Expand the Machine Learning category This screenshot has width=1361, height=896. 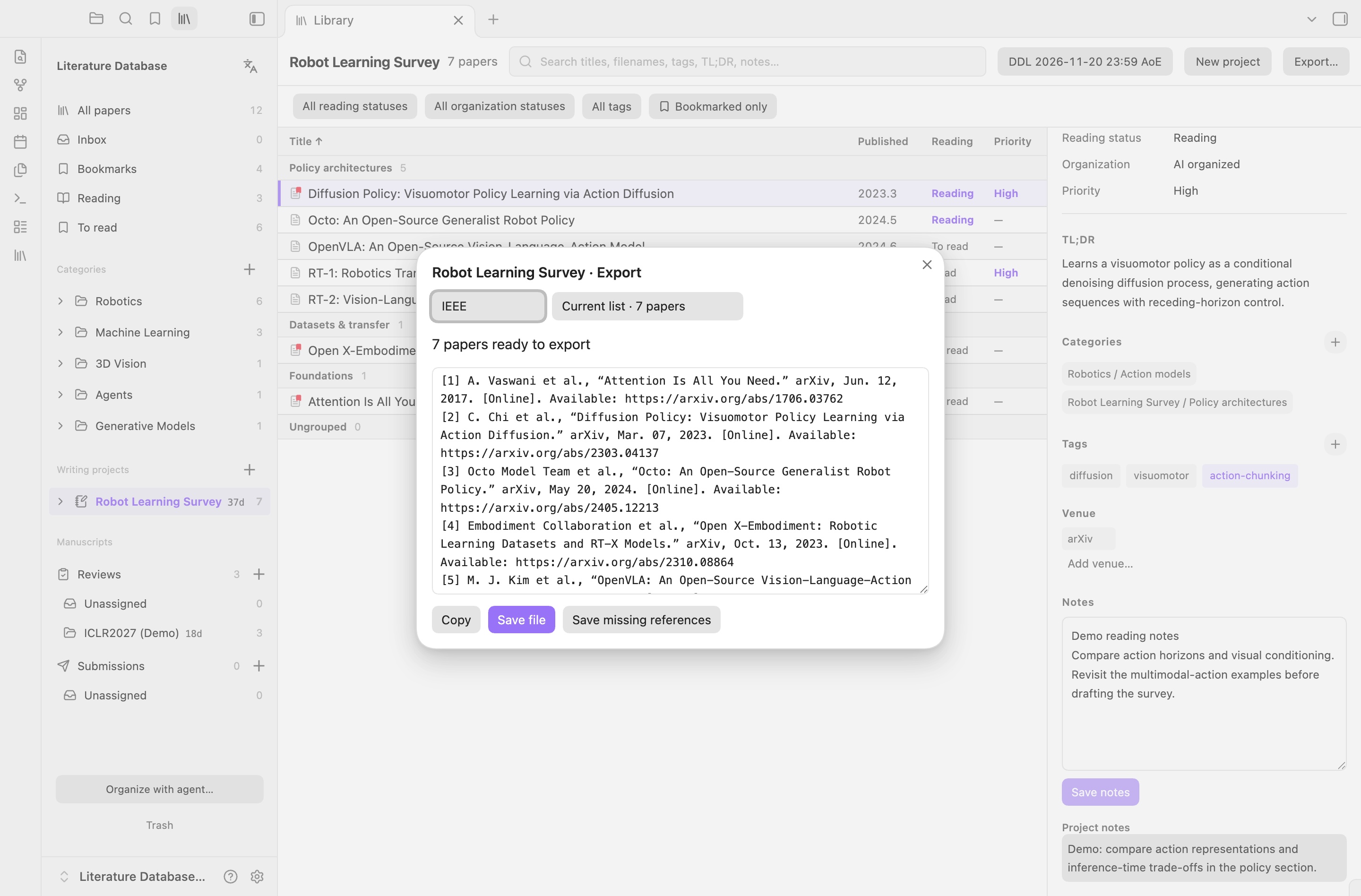tap(60, 332)
